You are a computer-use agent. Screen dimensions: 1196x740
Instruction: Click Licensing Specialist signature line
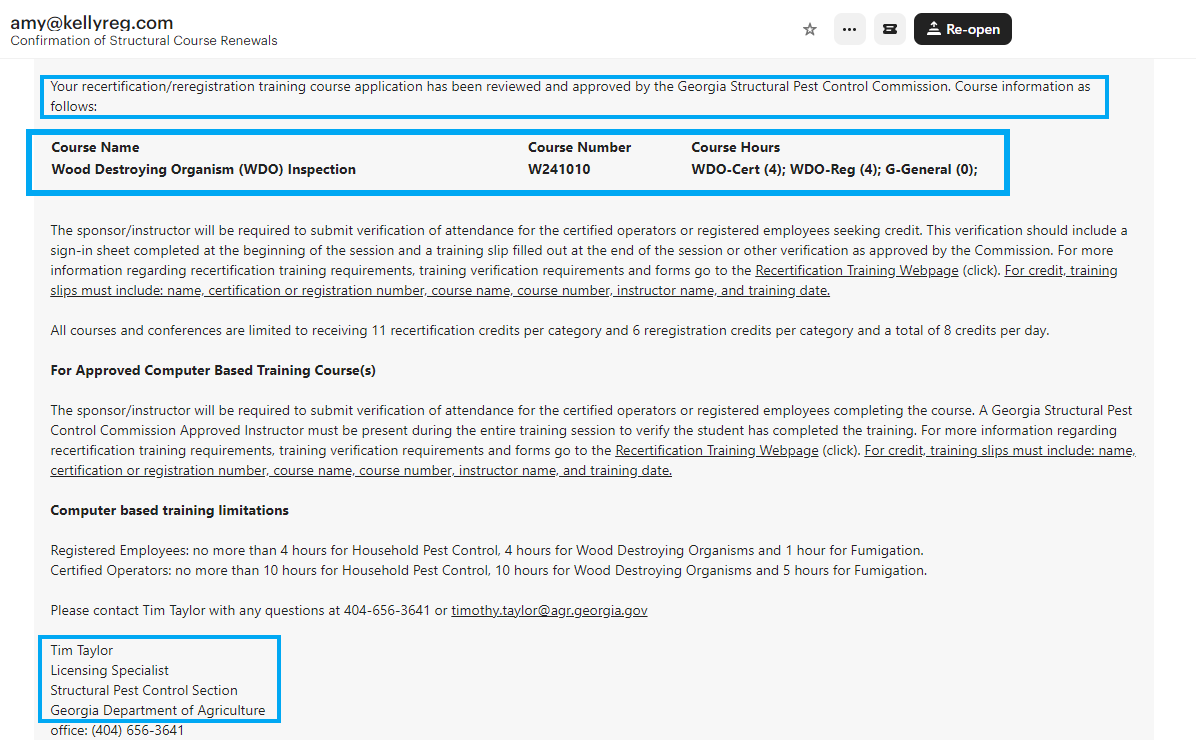point(110,670)
